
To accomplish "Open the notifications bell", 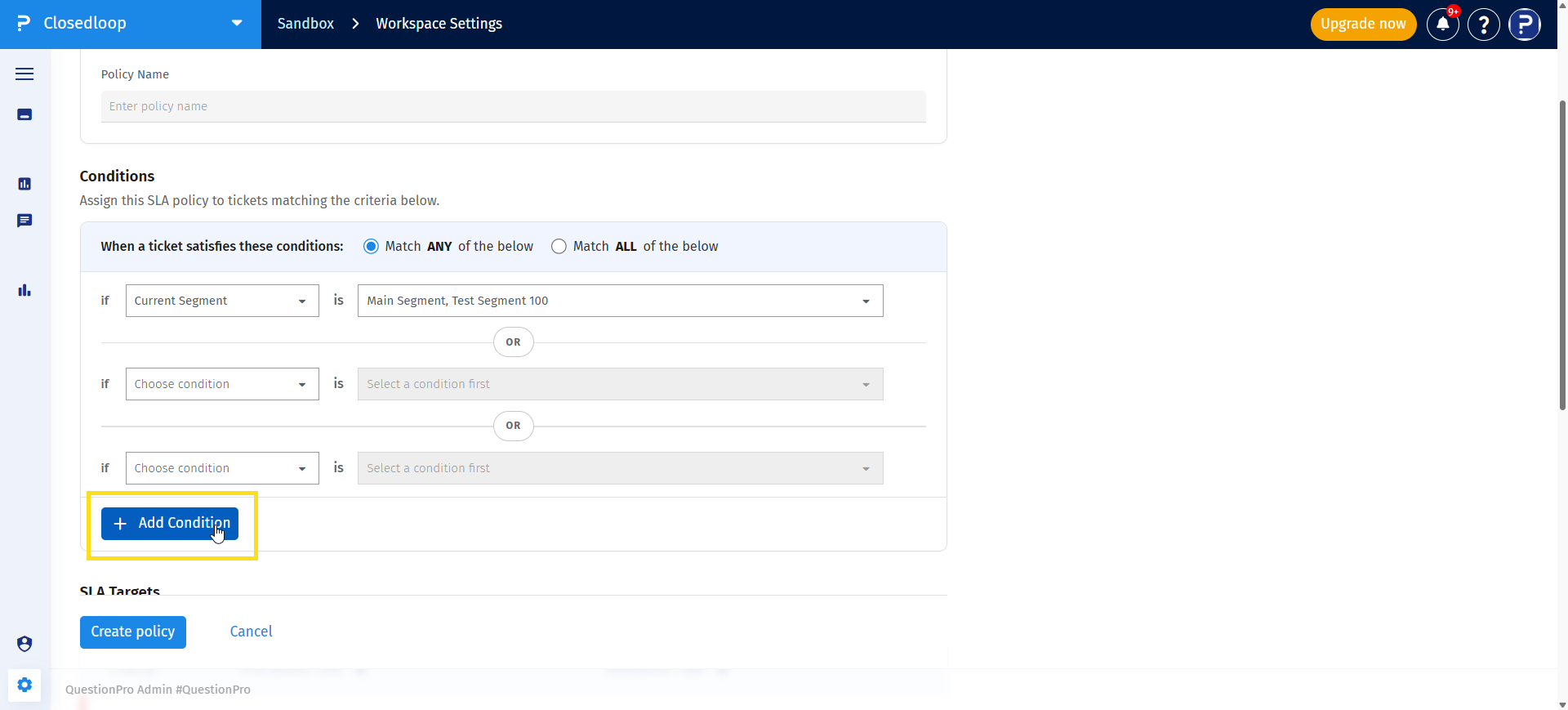I will pos(1442,24).
